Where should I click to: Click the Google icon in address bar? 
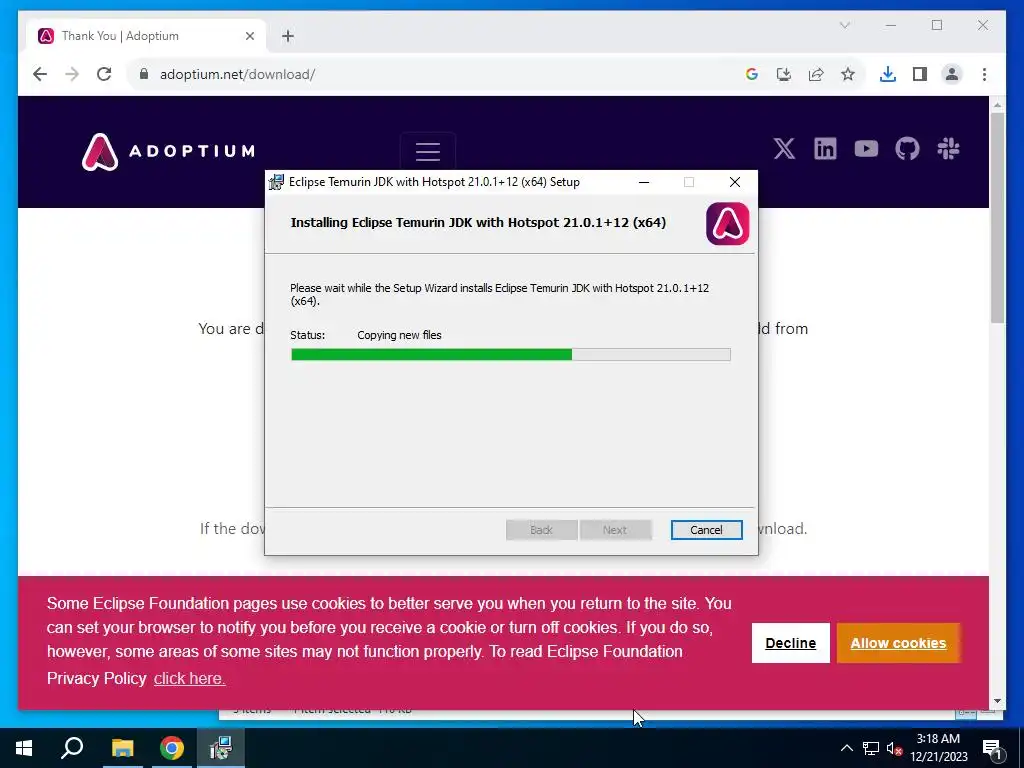pos(752,74)
